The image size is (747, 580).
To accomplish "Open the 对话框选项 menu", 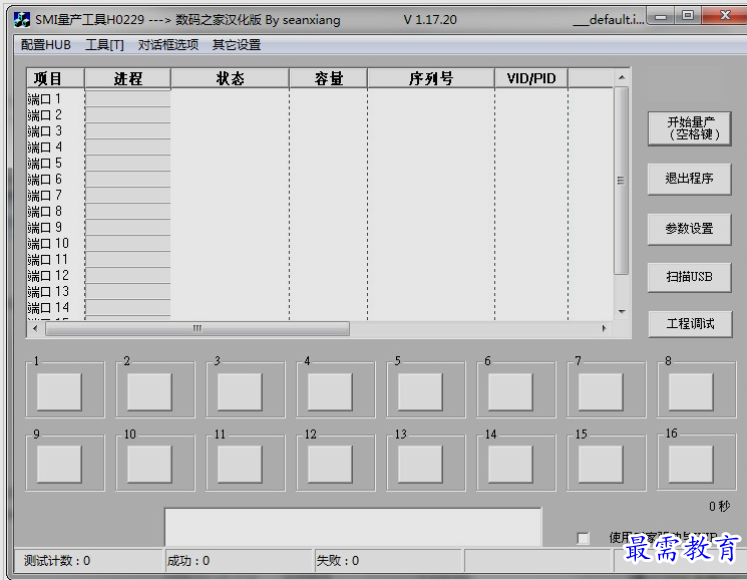I will [x=168, y=45].
